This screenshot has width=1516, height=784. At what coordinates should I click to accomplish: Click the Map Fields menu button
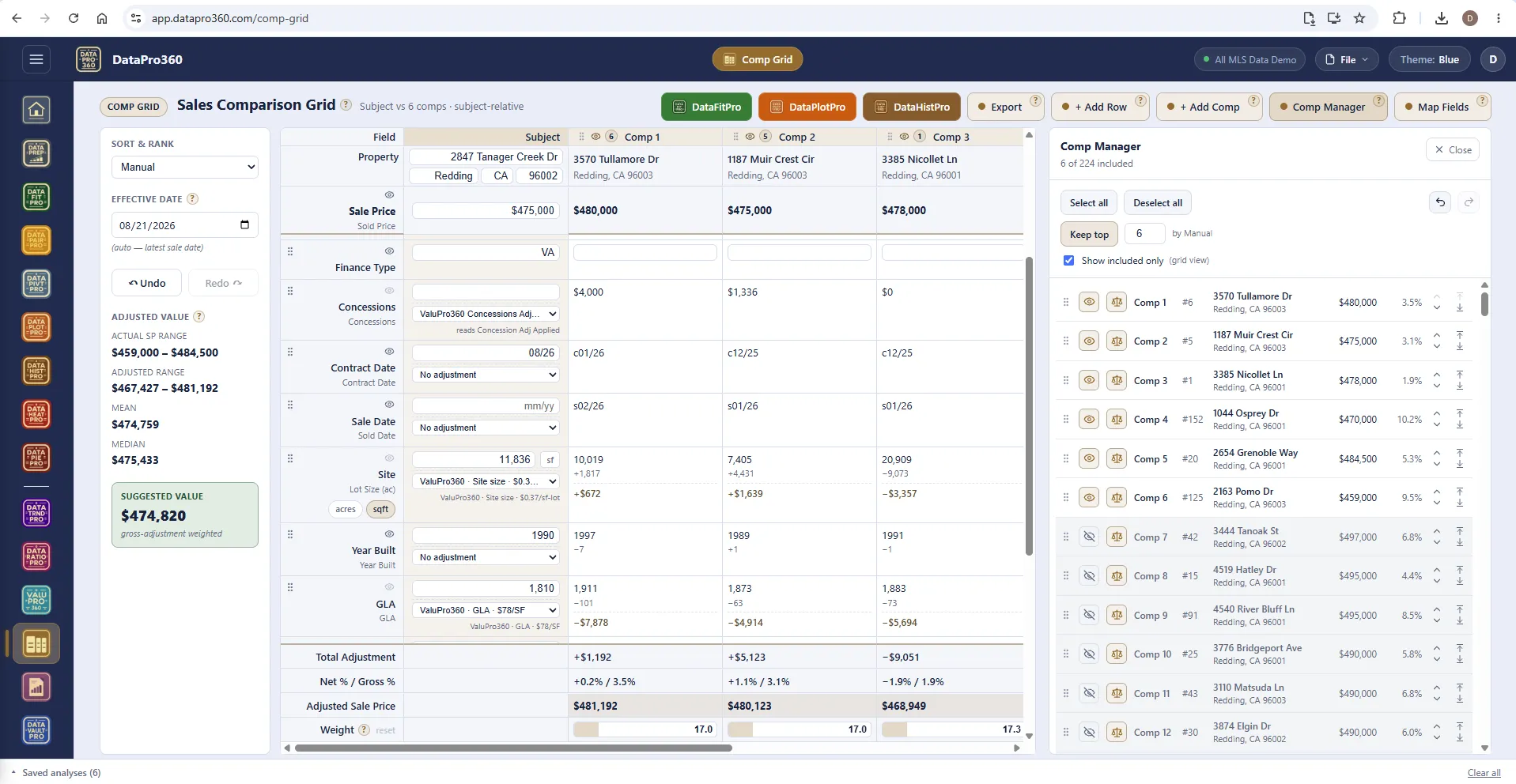coord(1442,107)
